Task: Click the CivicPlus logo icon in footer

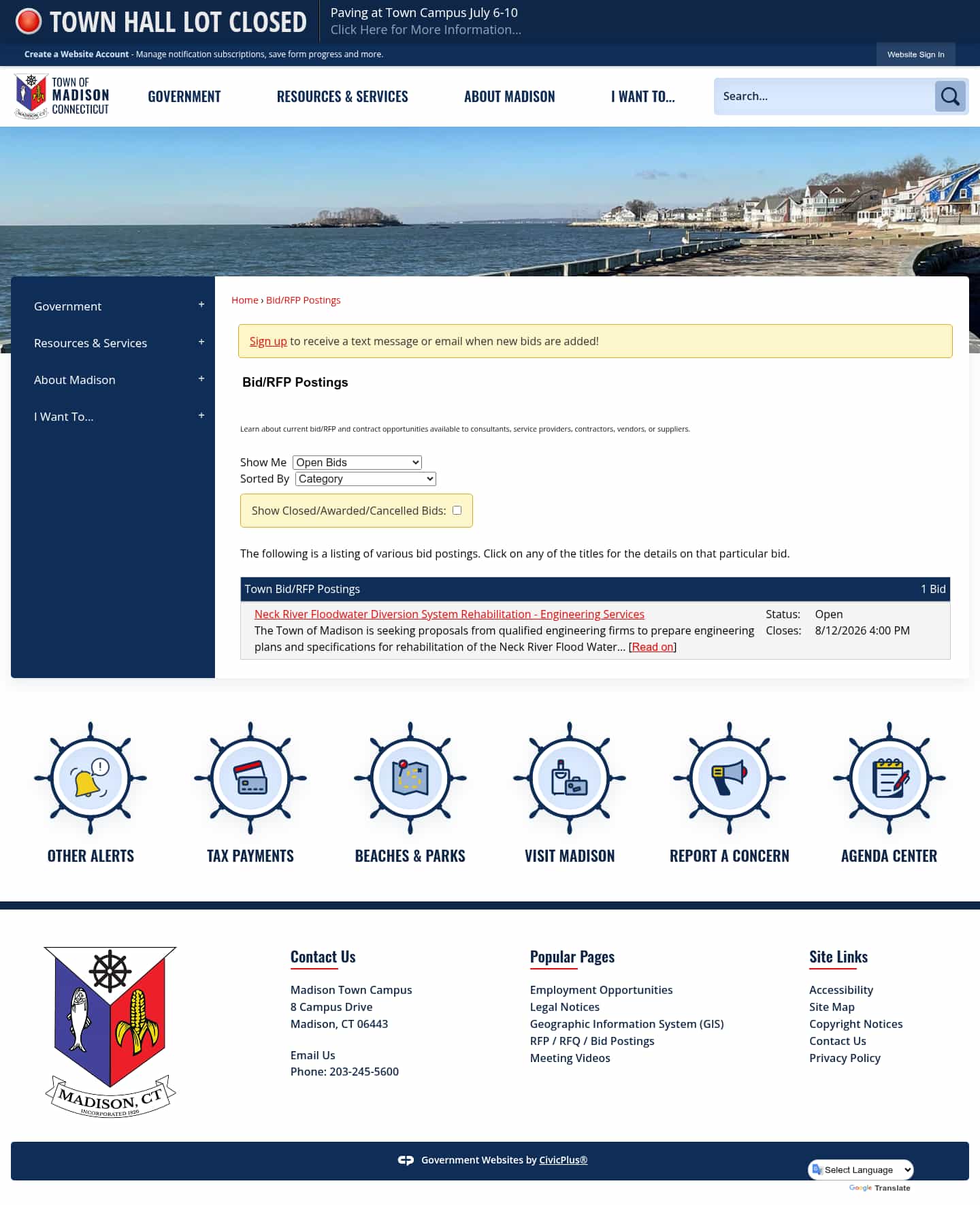Action: [x=406, y=1160]
